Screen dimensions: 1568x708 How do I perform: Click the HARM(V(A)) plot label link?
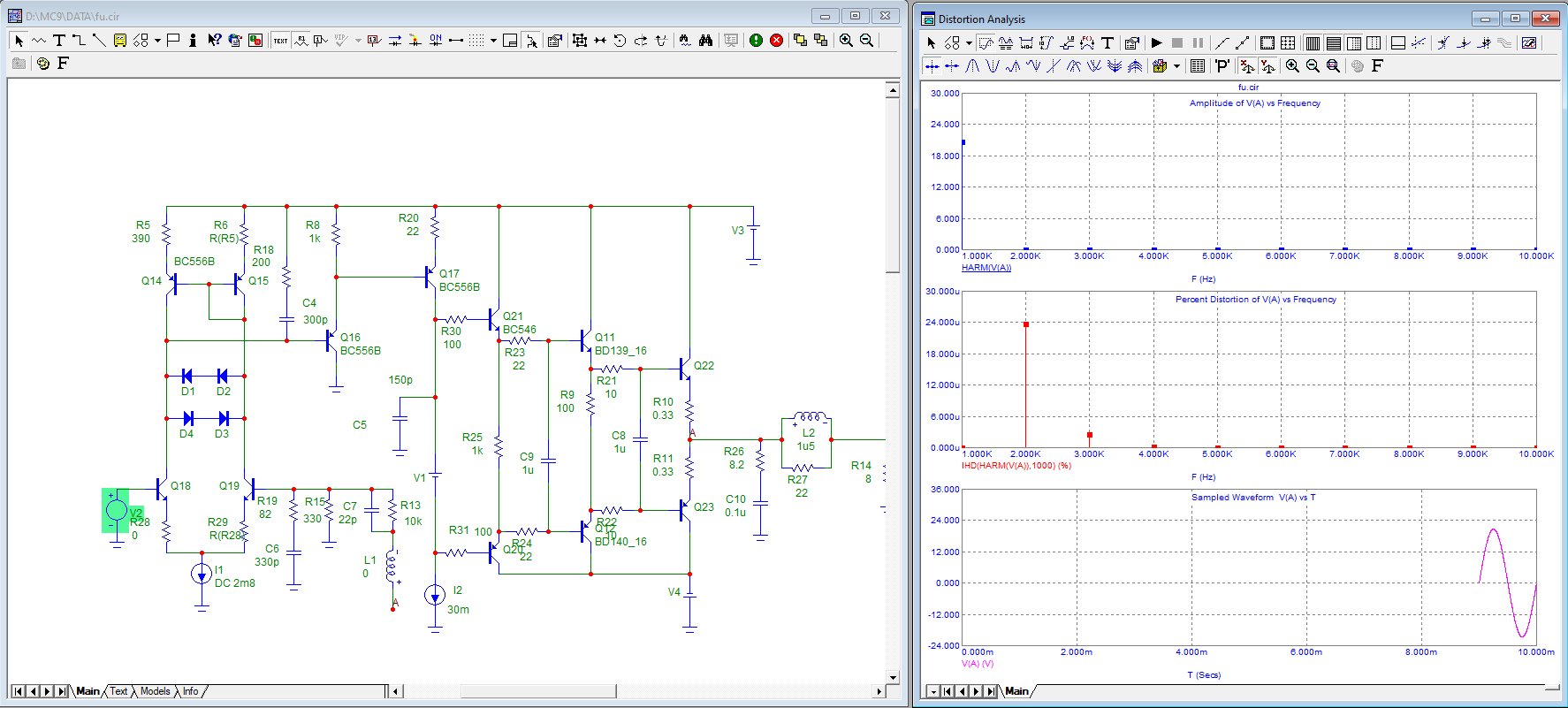click(x=986, y=268)
